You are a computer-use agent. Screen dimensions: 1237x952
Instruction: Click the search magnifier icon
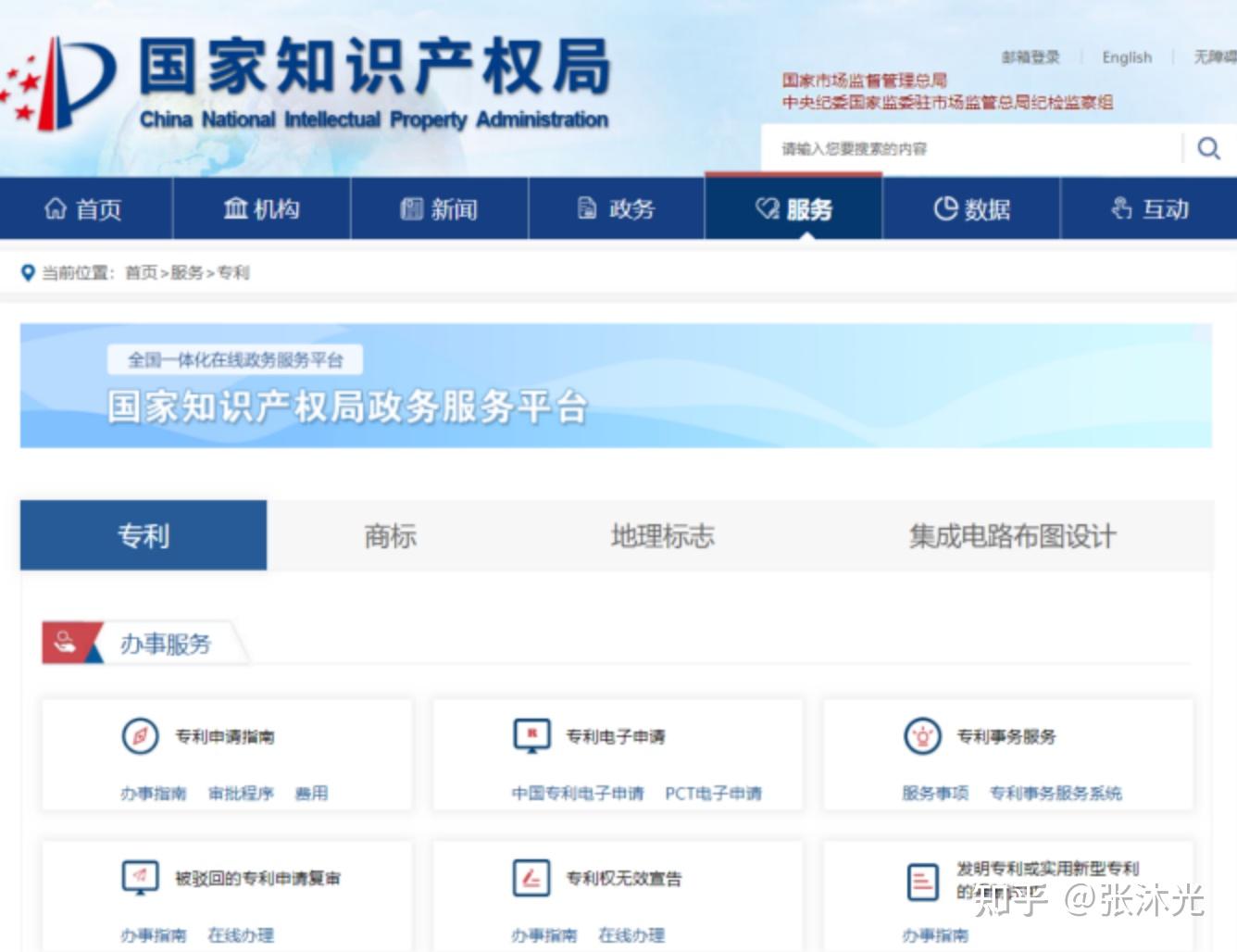(1208, 147)
